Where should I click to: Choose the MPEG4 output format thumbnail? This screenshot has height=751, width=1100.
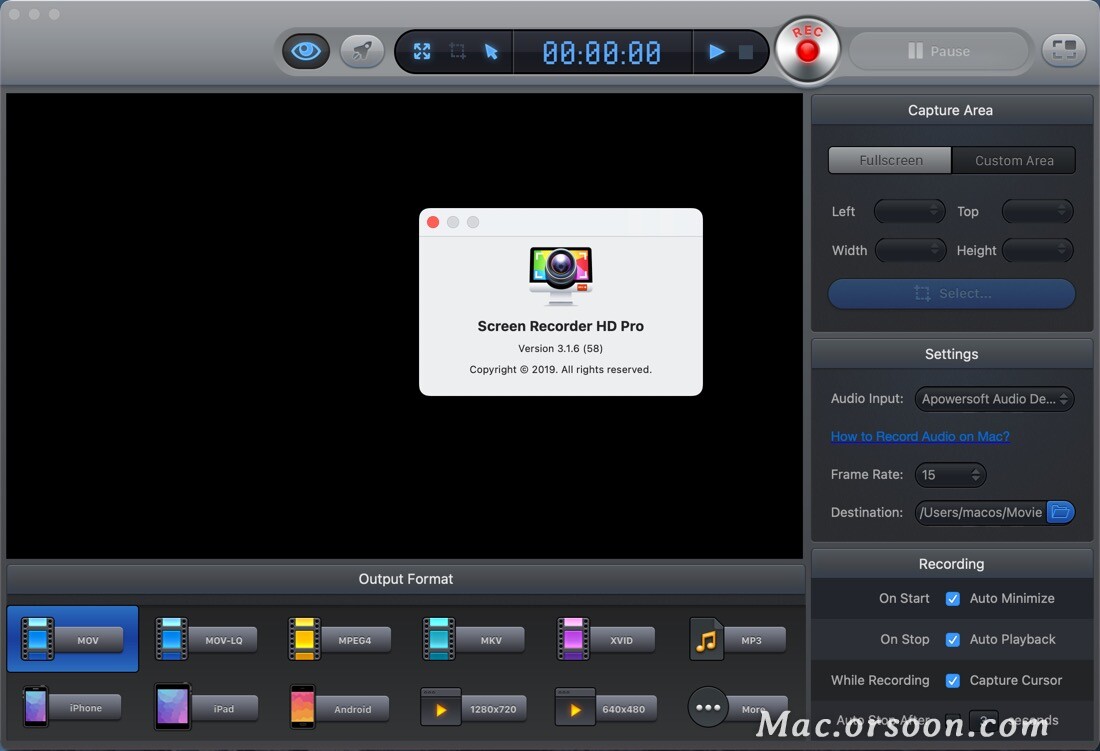pyautogui.click(x=339, y=637)
